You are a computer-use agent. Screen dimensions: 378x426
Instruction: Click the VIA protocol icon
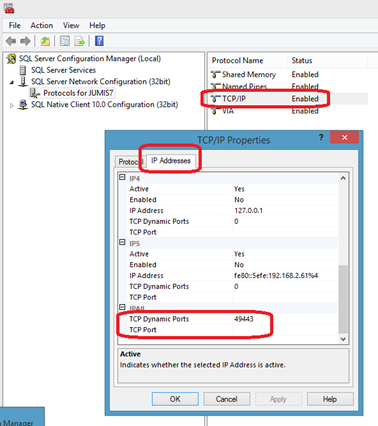[216, 111]
